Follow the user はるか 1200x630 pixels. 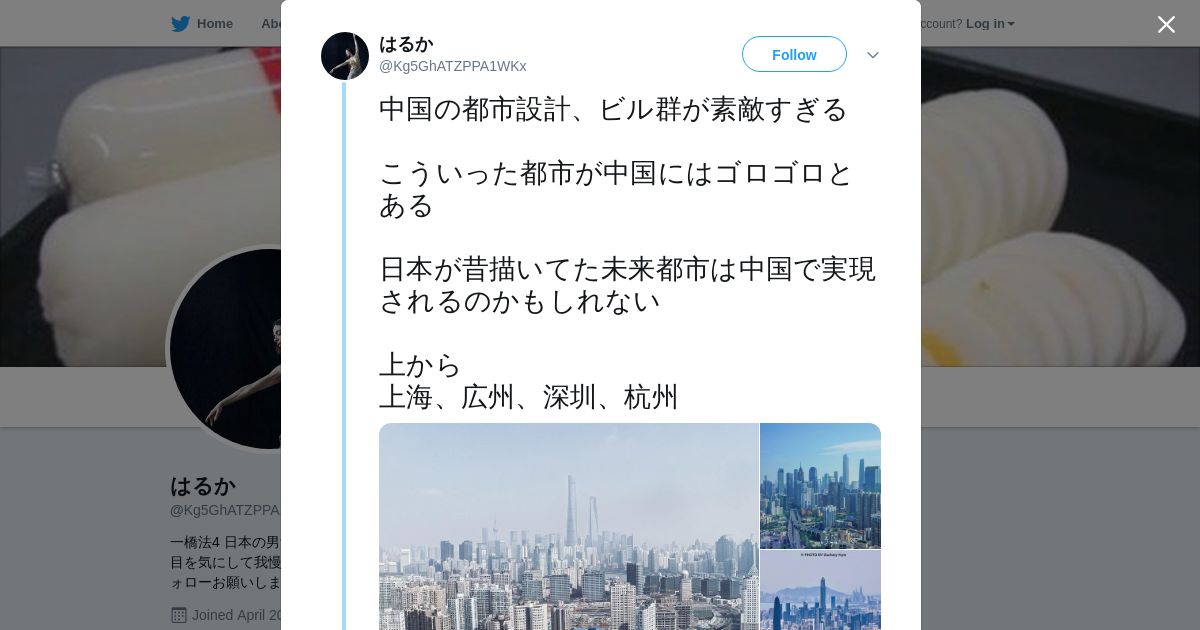794,54
